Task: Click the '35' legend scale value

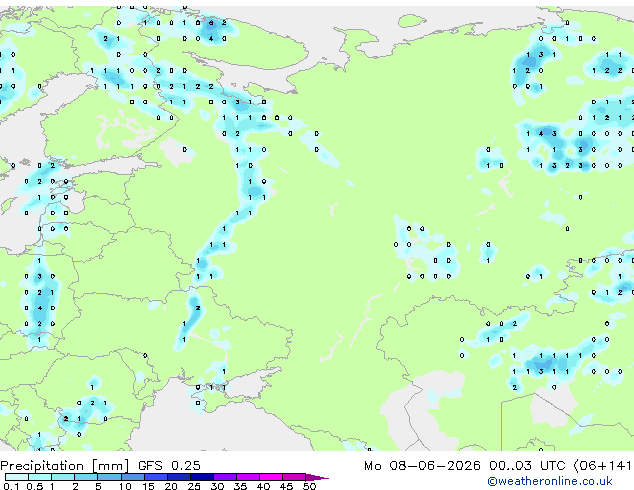Action: pos(241,486)
